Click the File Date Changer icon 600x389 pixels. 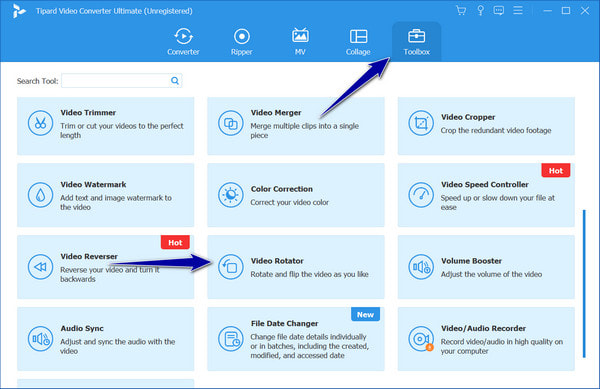pyautogui.click(x=230, y=339)
